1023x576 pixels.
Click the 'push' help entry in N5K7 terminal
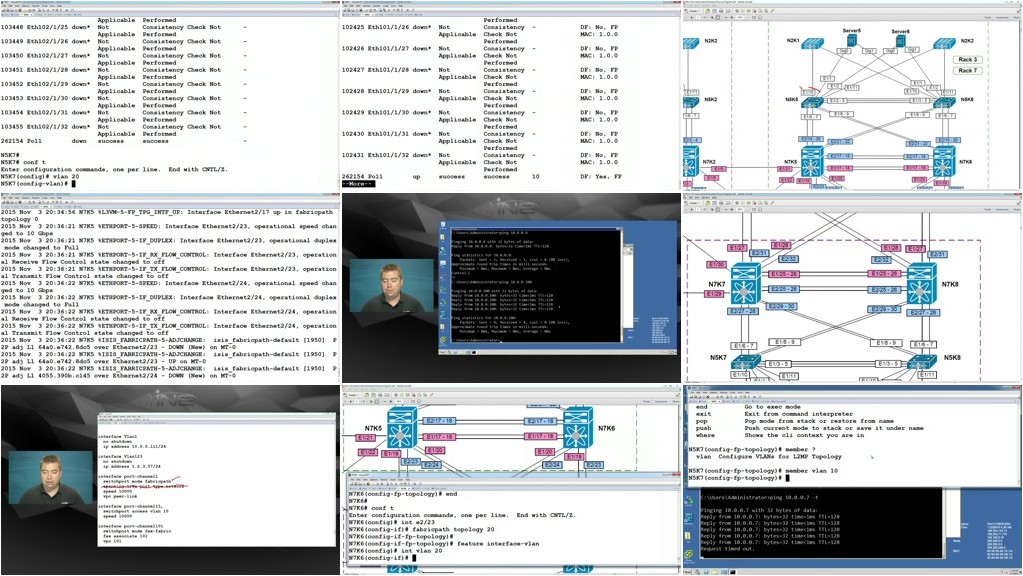coord(809,428)
